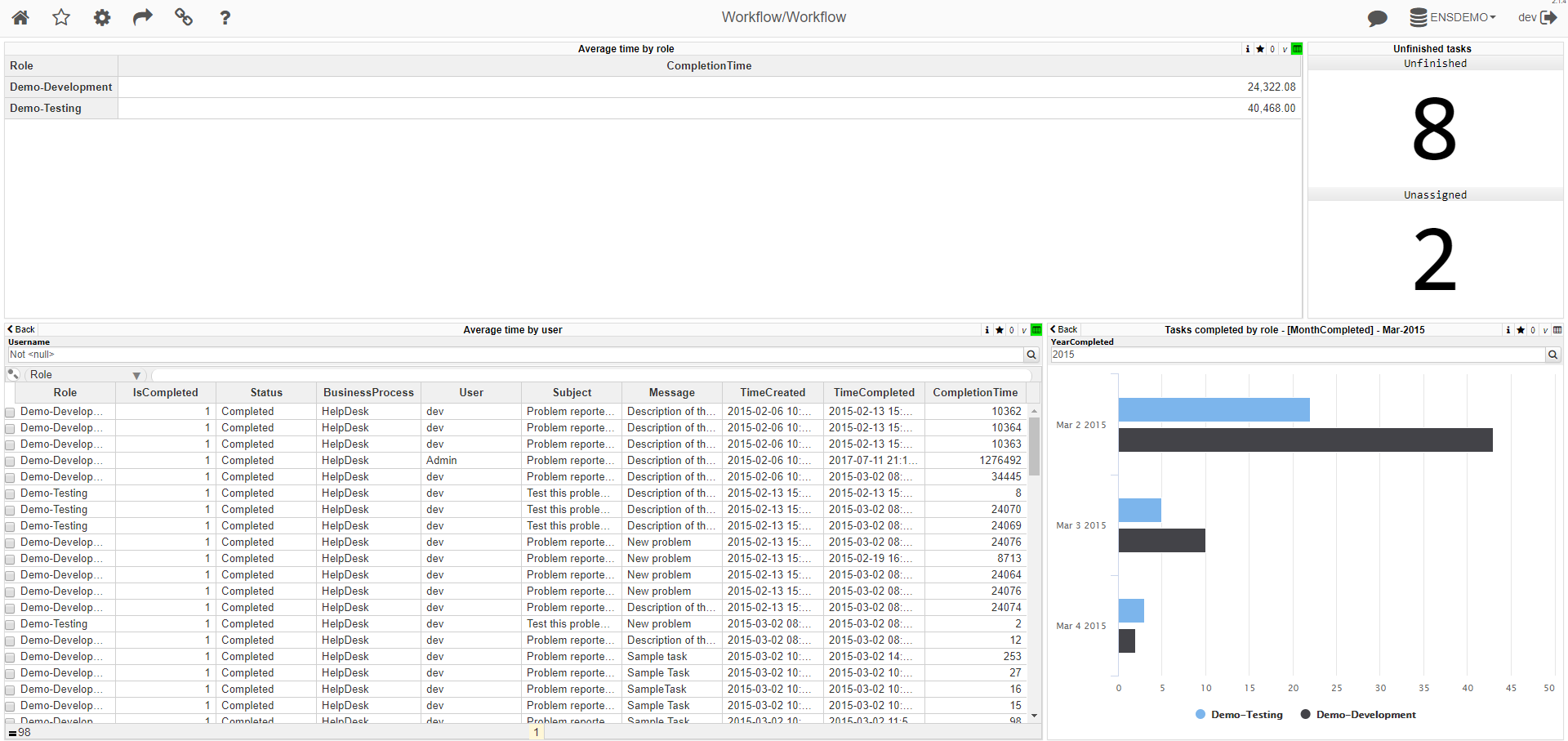This screenshot has height=741, width=1568.
Task: Open the Home dashboard icon
Action: [x=20, y=16]
